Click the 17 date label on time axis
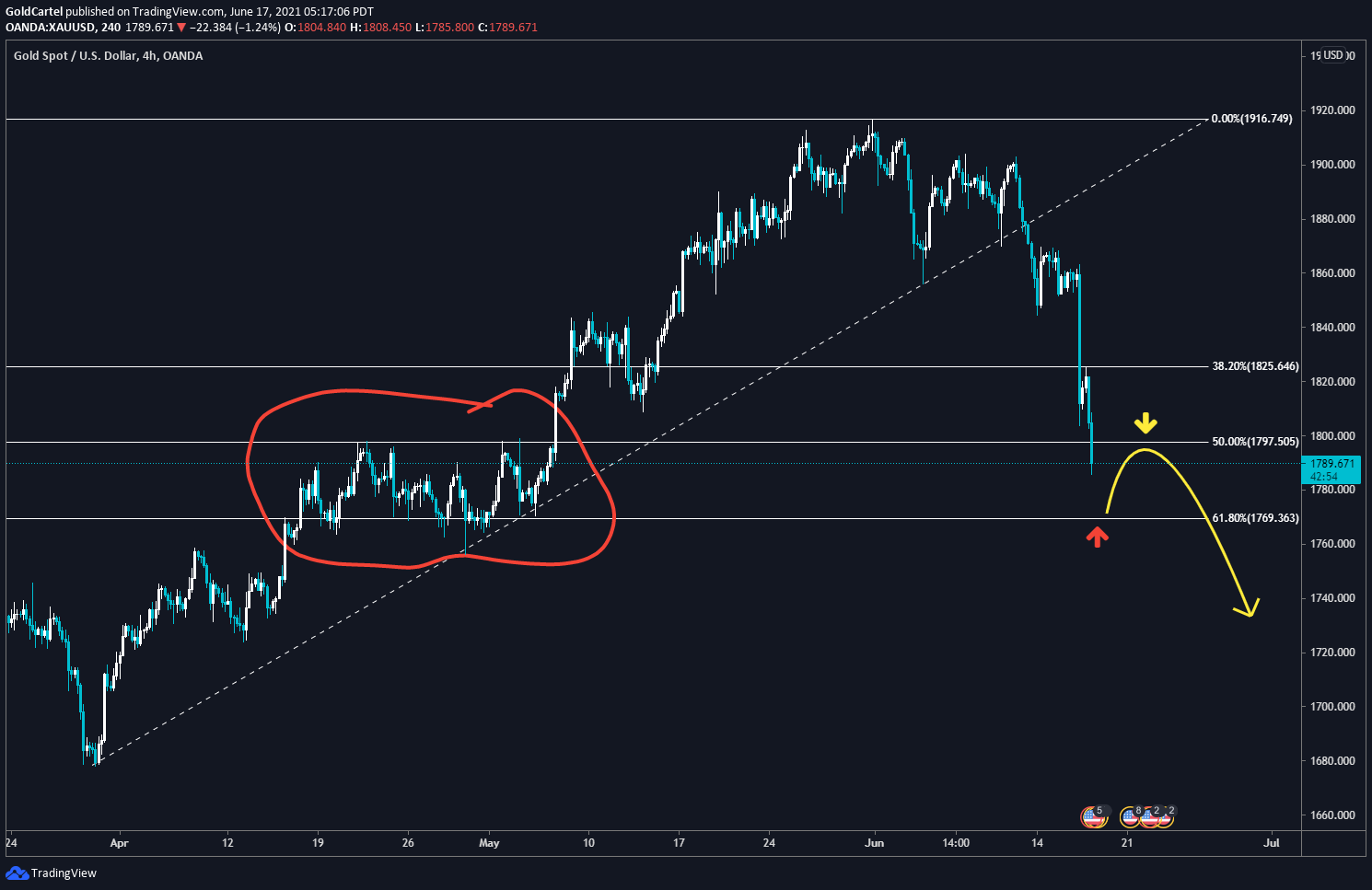 [679, 843]
